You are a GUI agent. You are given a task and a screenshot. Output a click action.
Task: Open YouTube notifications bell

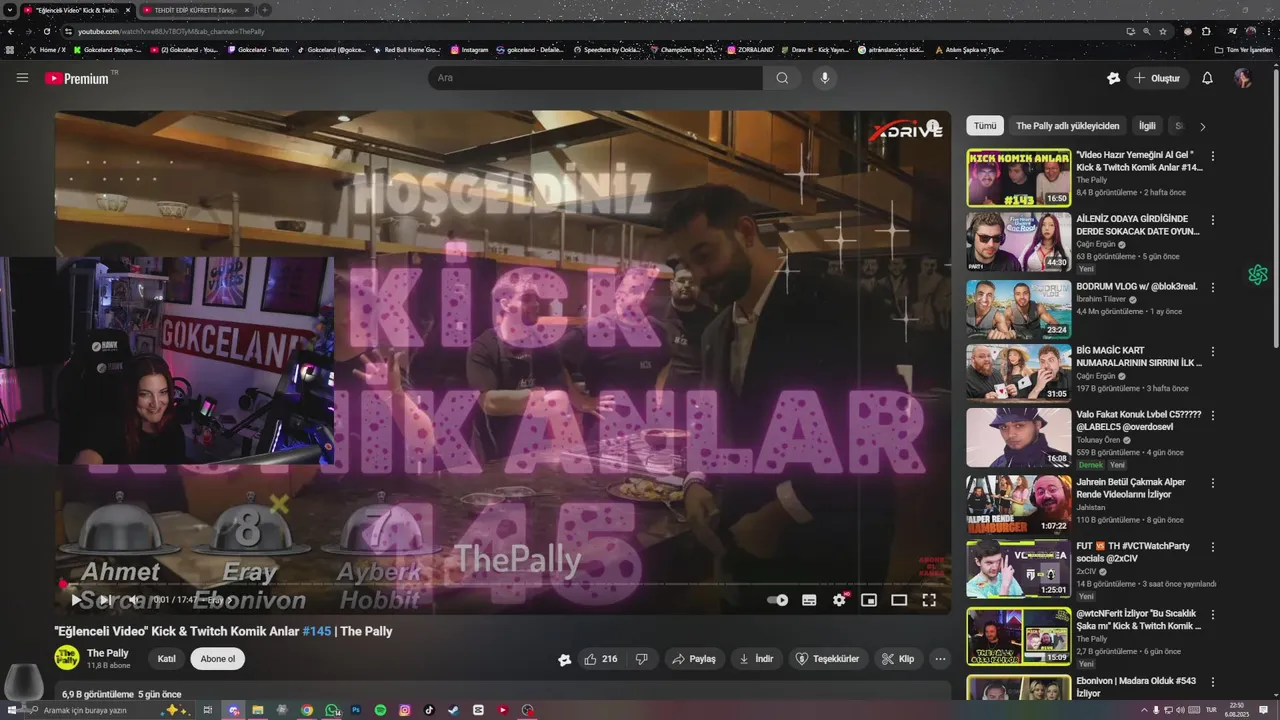click(1207, 78)
